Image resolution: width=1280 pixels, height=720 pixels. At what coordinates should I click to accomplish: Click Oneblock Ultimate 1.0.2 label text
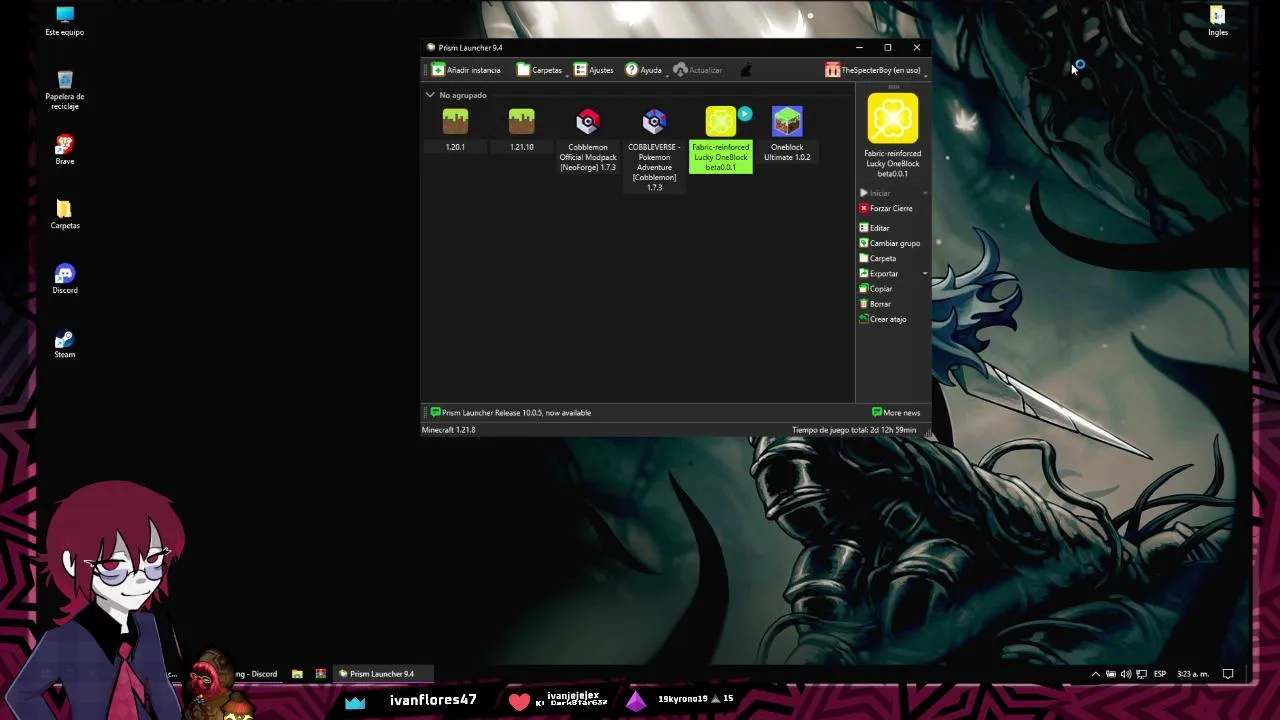coord(787,152)
